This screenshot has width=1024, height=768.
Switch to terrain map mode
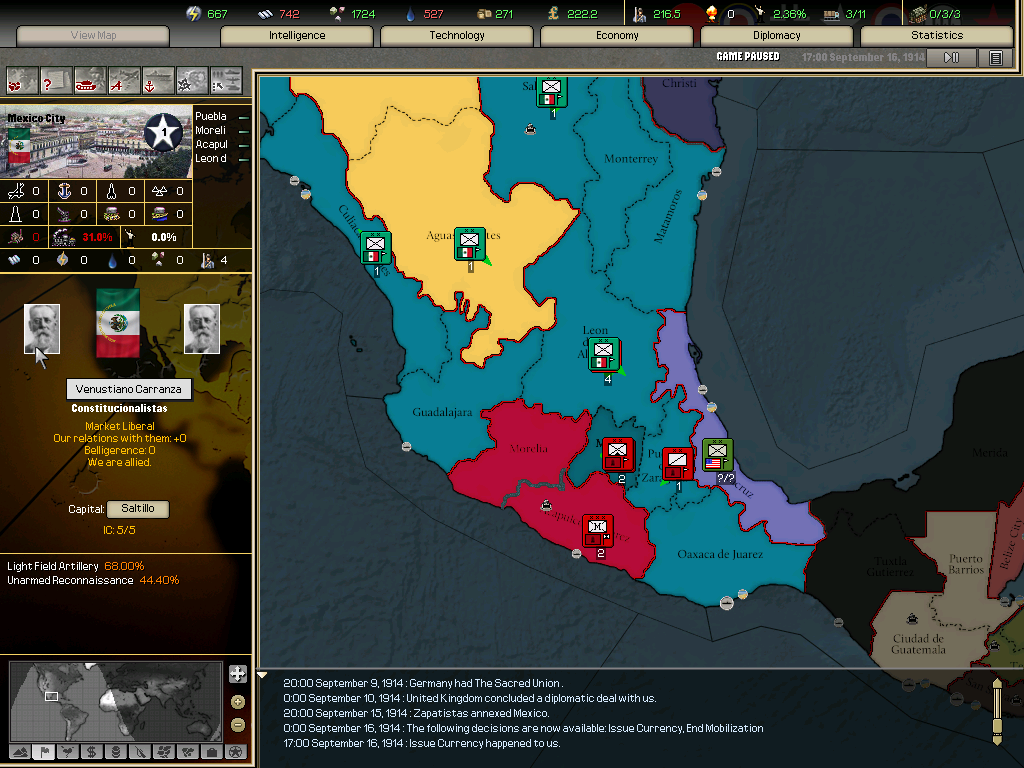tap(20, 752)
